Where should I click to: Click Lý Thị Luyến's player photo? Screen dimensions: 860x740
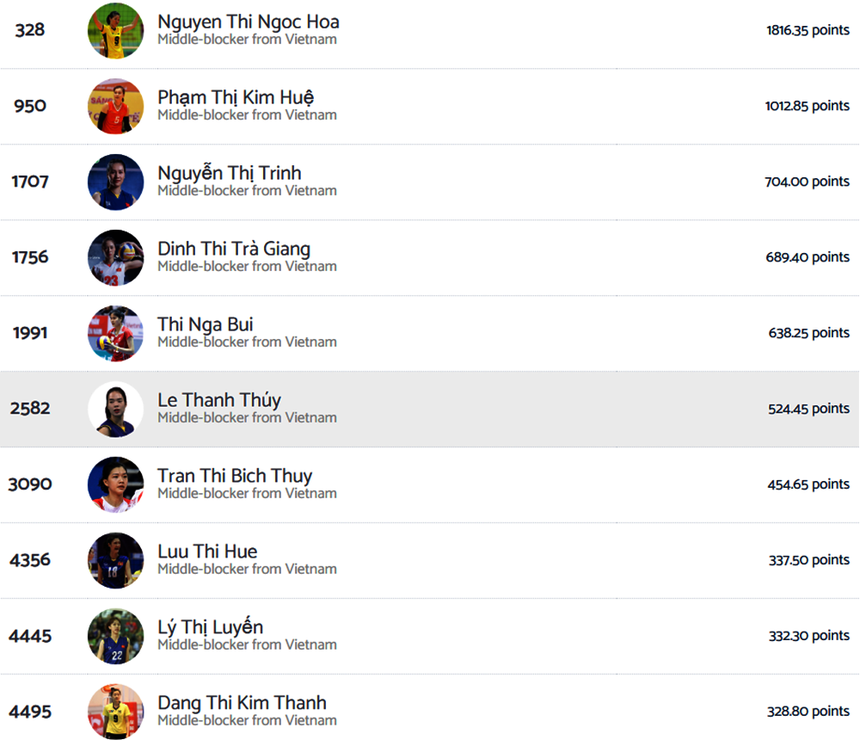tap(115, 636)
